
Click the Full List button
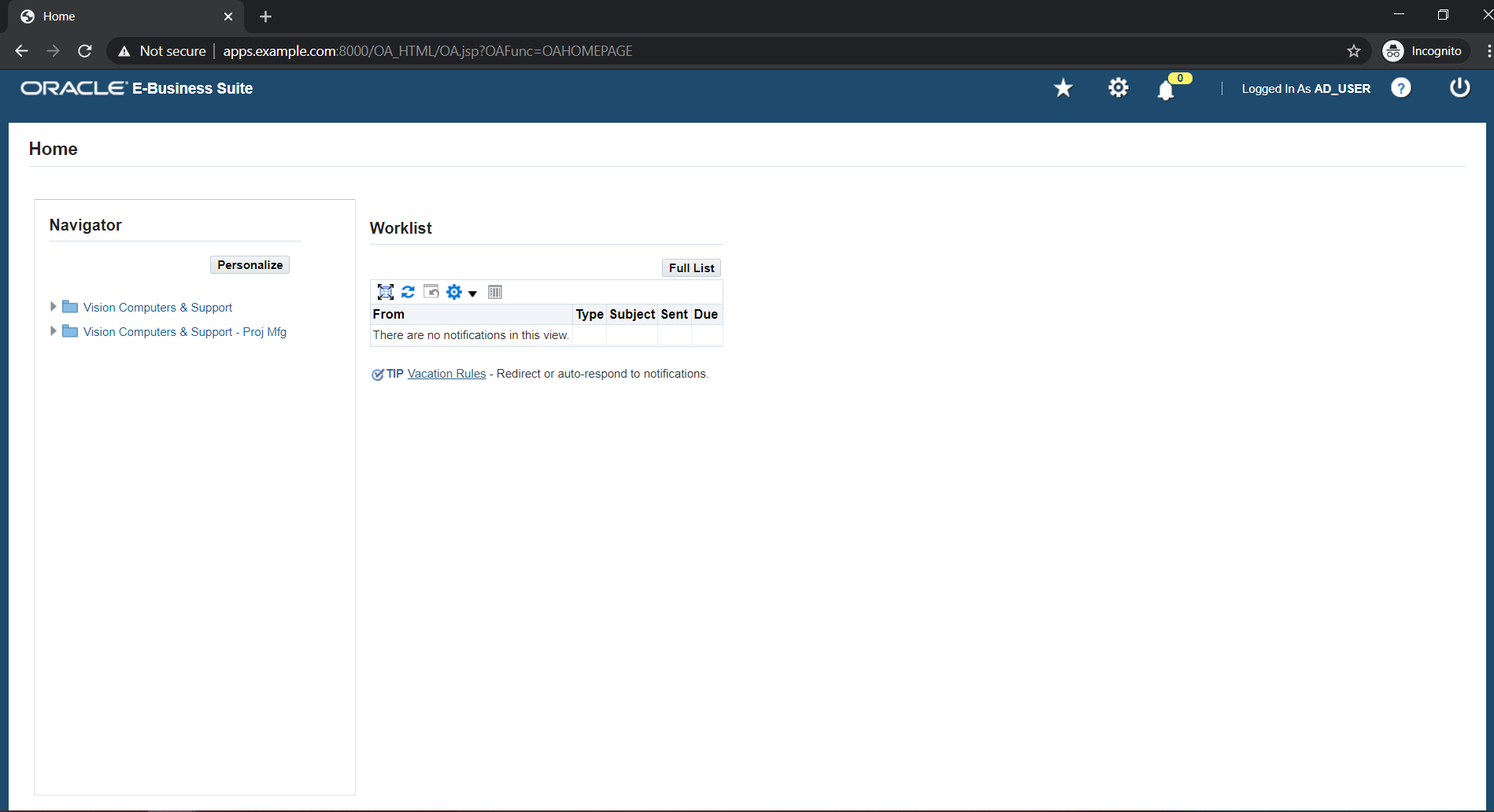[x=690, y=268]
